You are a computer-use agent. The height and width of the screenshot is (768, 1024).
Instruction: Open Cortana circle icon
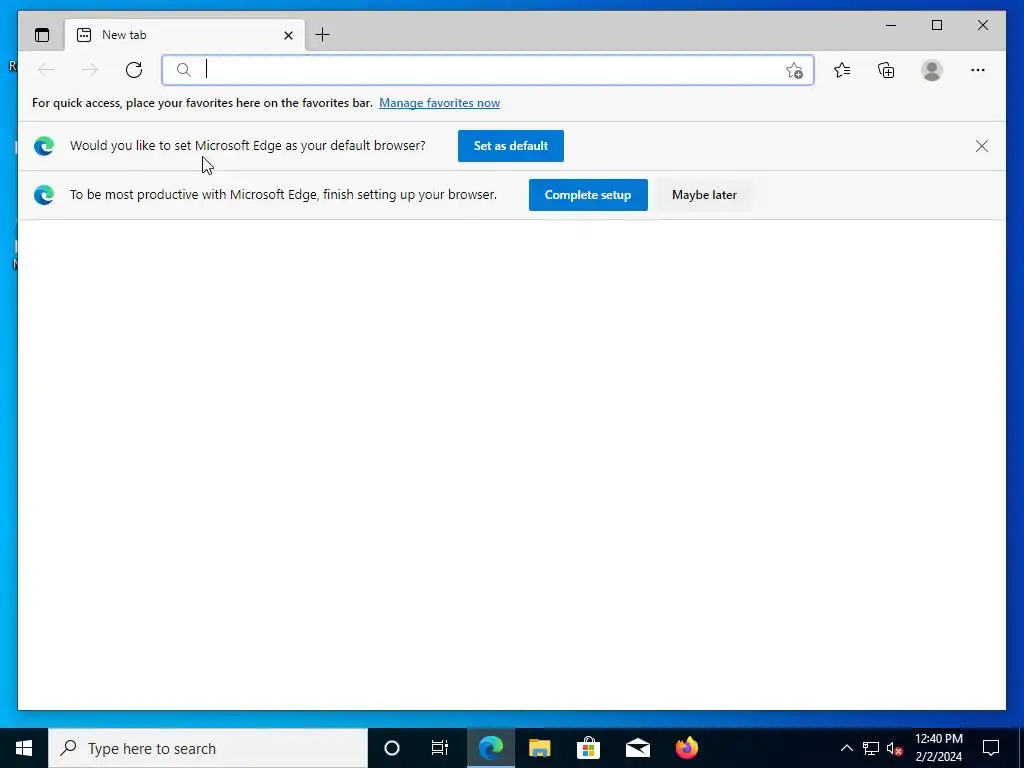[x=392, y=748]
